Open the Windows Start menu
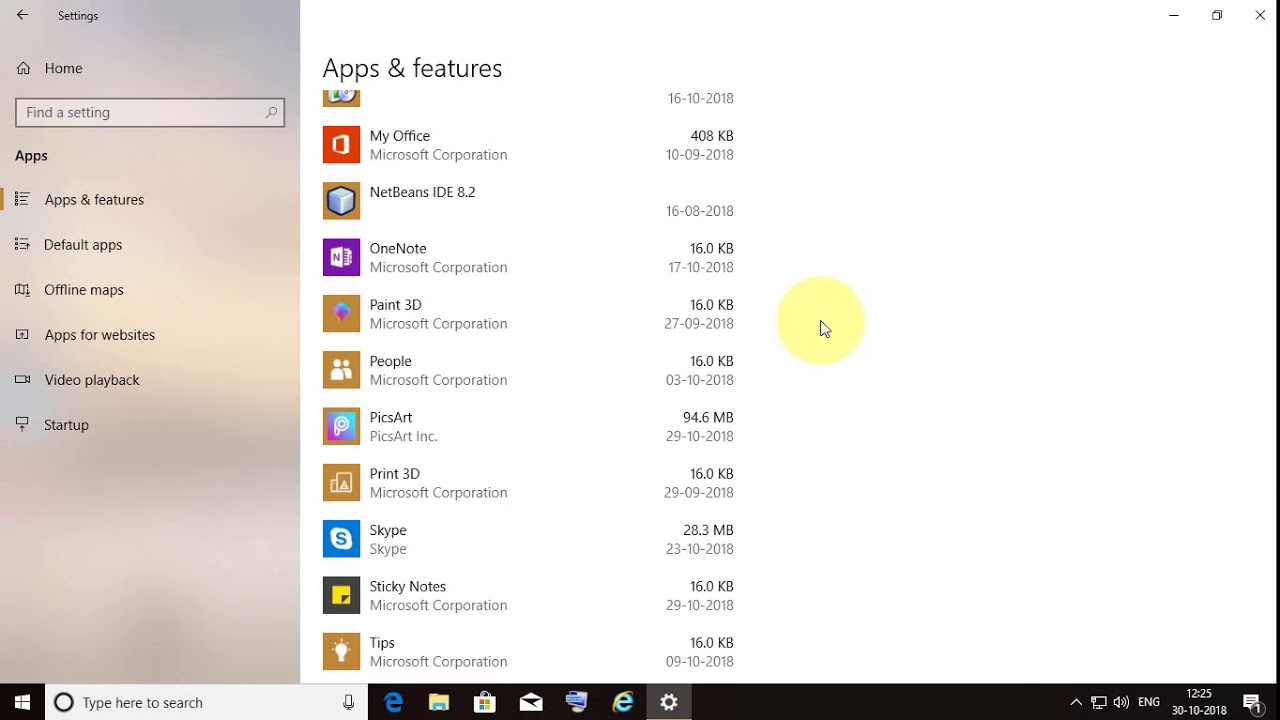Image resolution: width=1280 pixels, height=720 pixels. pos(22,702)
